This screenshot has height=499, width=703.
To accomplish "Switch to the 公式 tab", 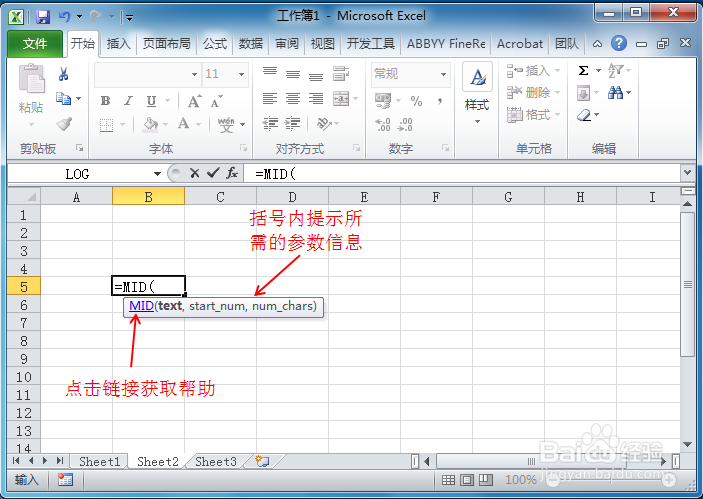I will [215, 44].
